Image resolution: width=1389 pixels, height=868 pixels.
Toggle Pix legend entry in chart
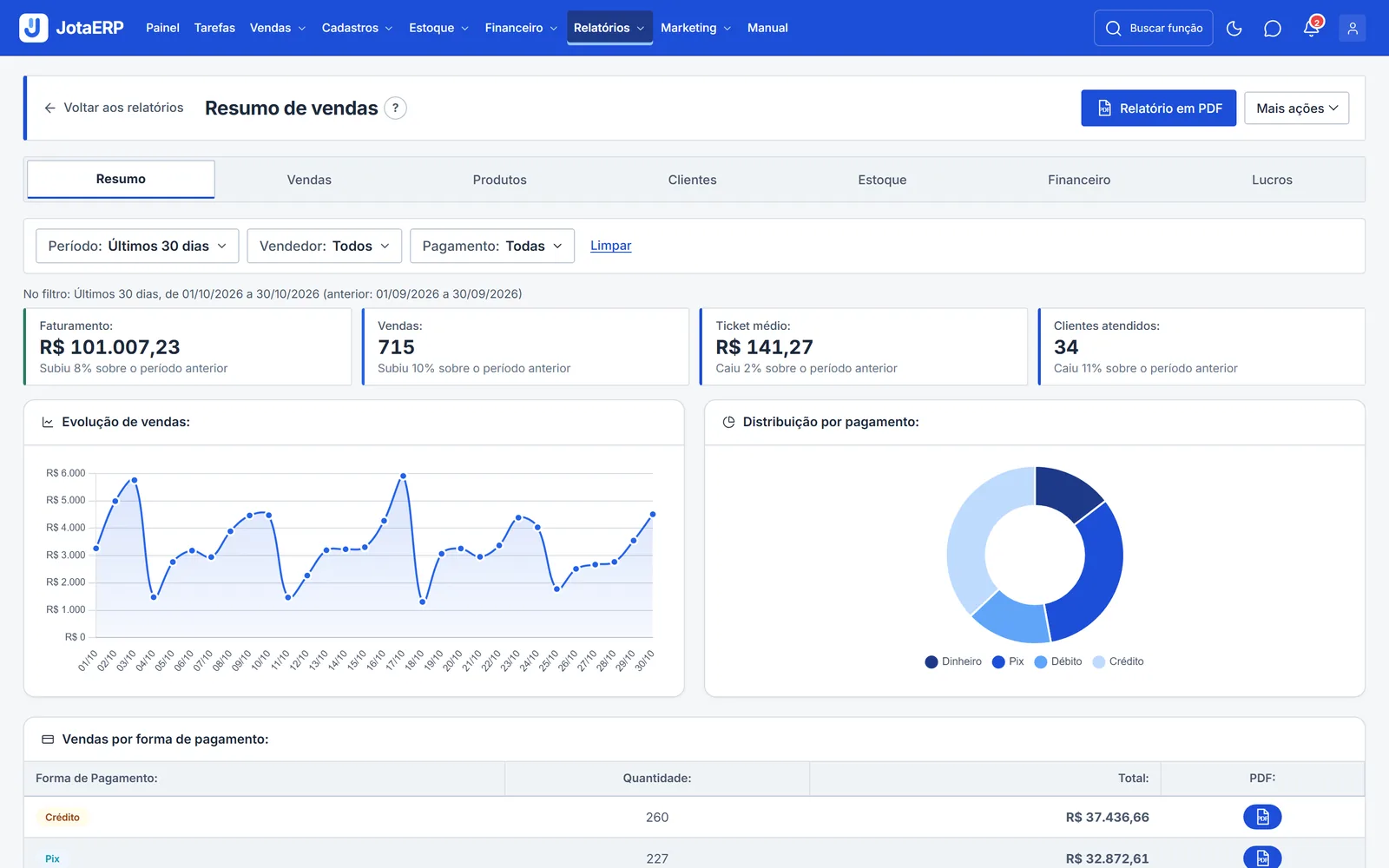pos(1008,661)
